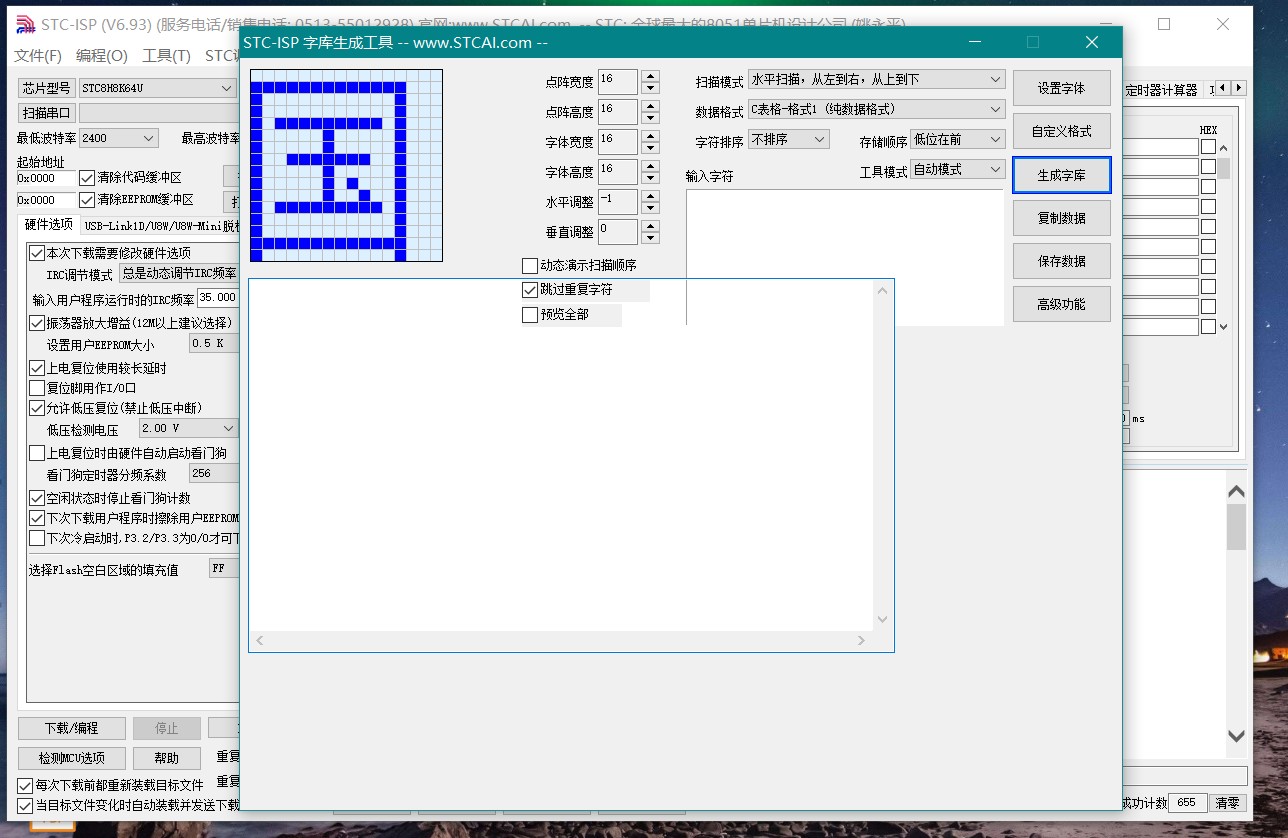Image resolution: width=1288 pixels, height=838 pixels.
Task: Click the tab strip right arrow in main window
Action: pos(1240,88)
